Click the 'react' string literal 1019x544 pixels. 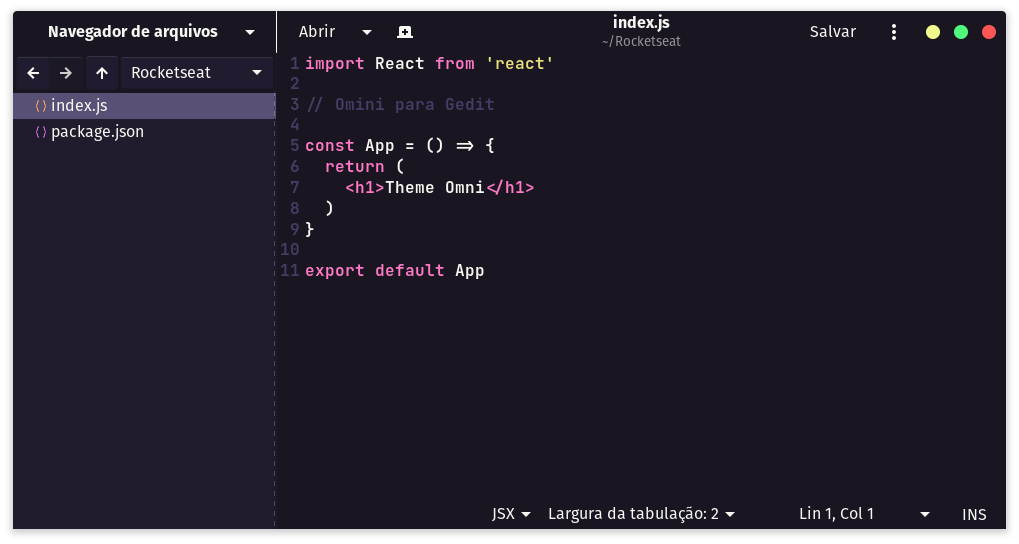pos(519,64)
